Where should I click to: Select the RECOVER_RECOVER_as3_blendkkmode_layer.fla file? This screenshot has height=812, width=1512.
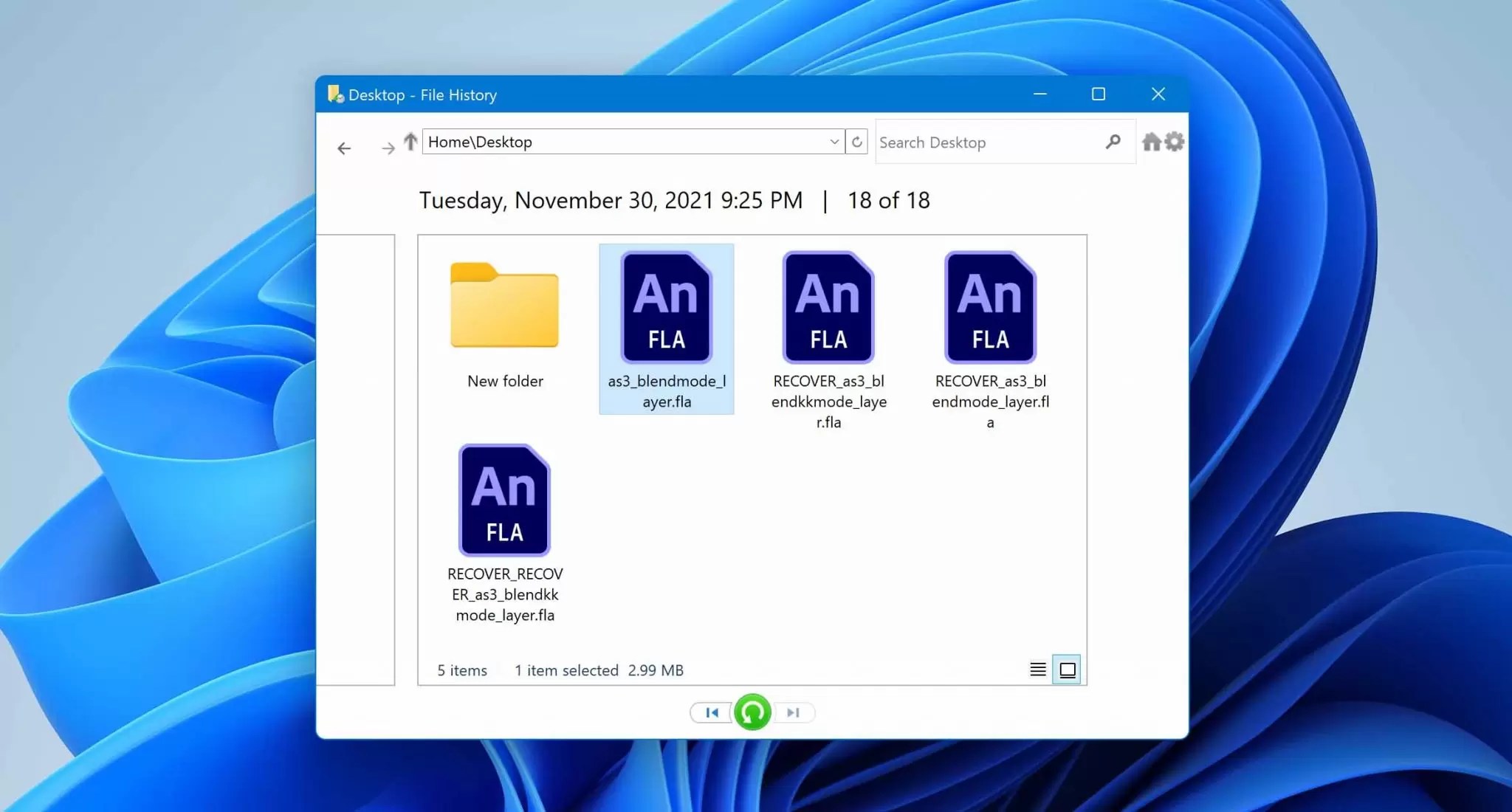(x=505, y=500)
